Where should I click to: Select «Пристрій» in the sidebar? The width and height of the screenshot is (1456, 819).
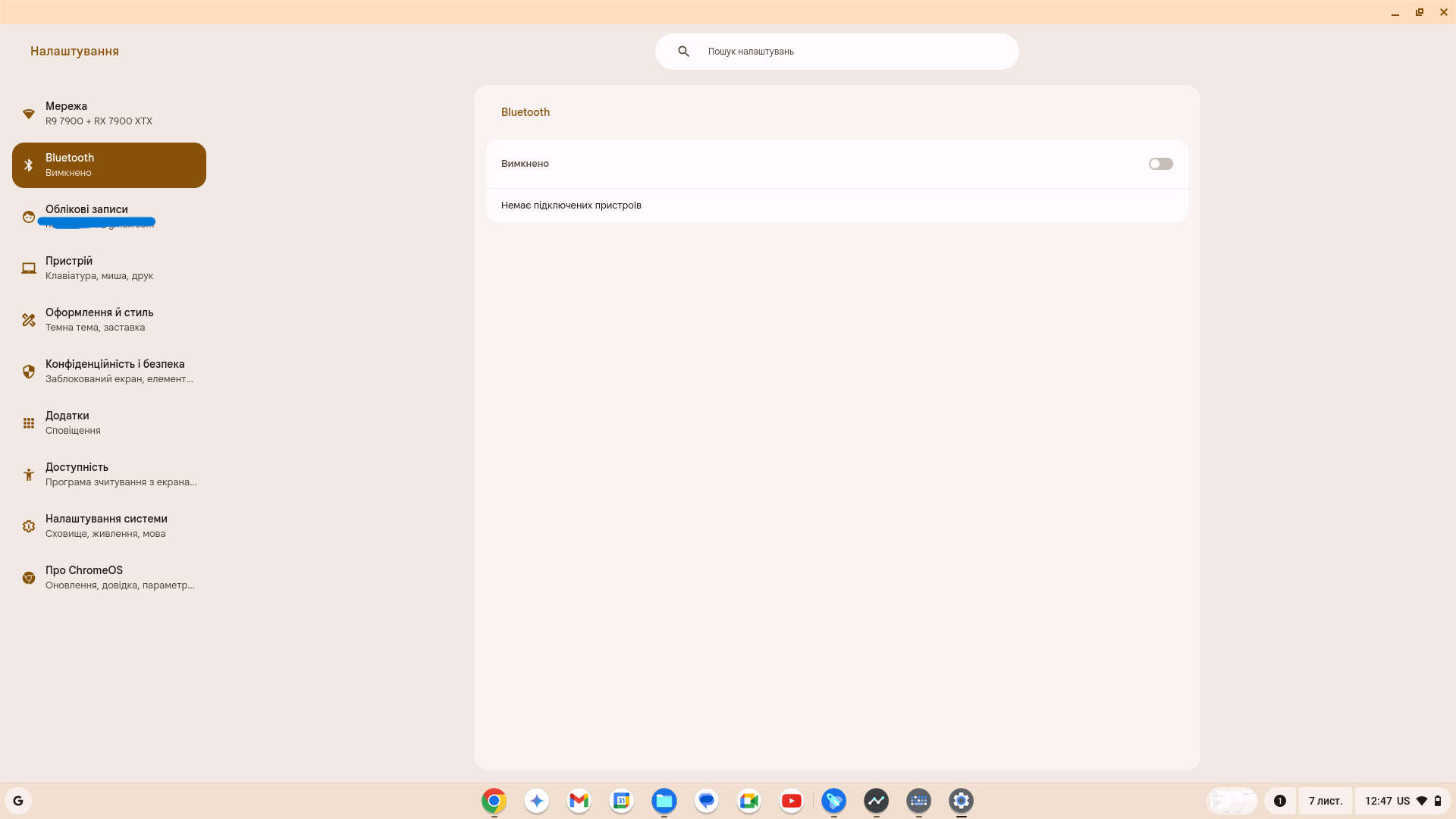(x=108, y=268)
